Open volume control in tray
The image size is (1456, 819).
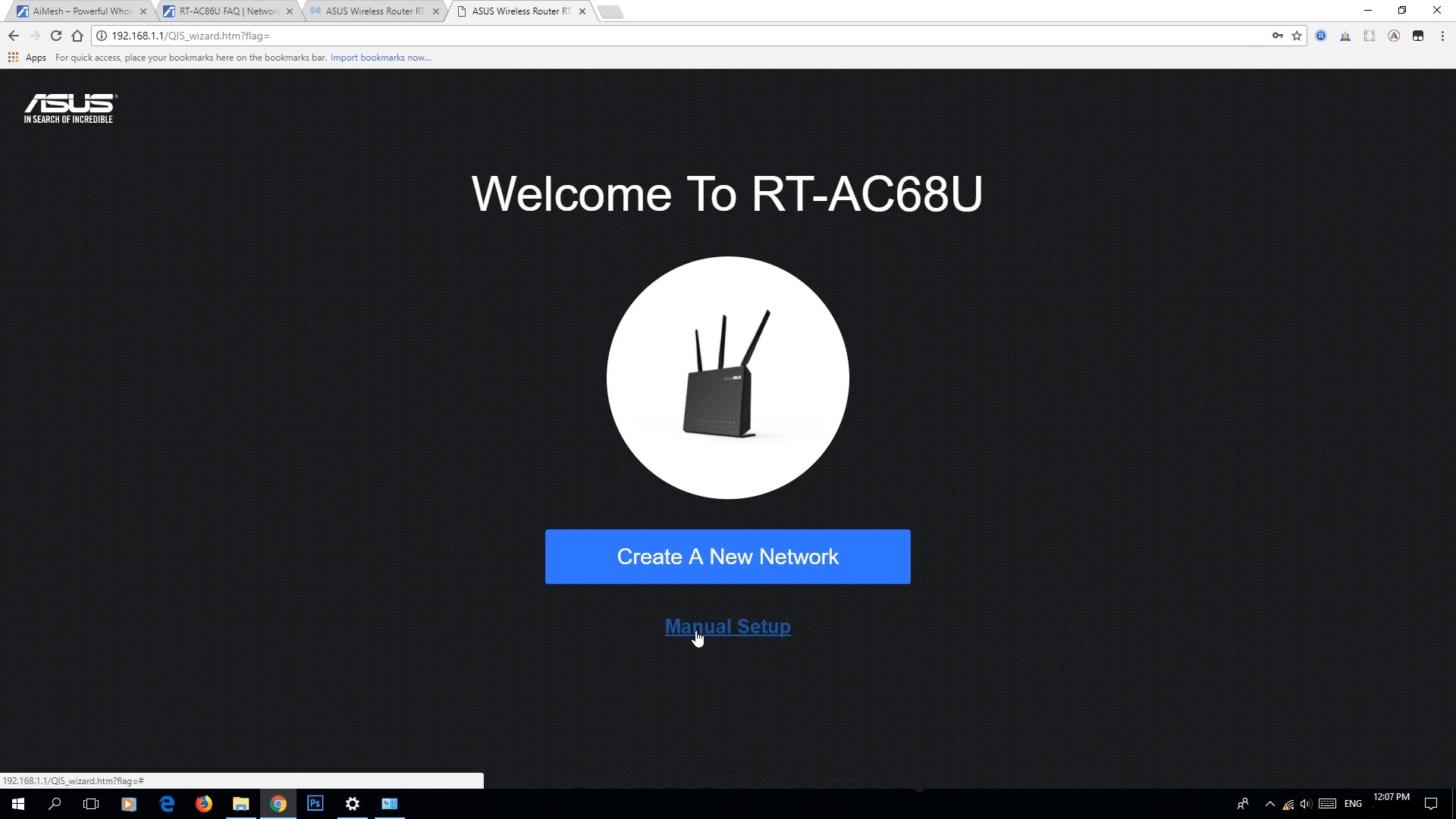point(1306,804)
